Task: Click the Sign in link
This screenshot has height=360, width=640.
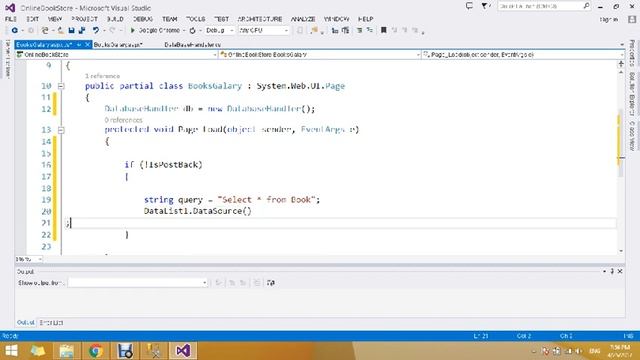Action: tap(609, 19)
